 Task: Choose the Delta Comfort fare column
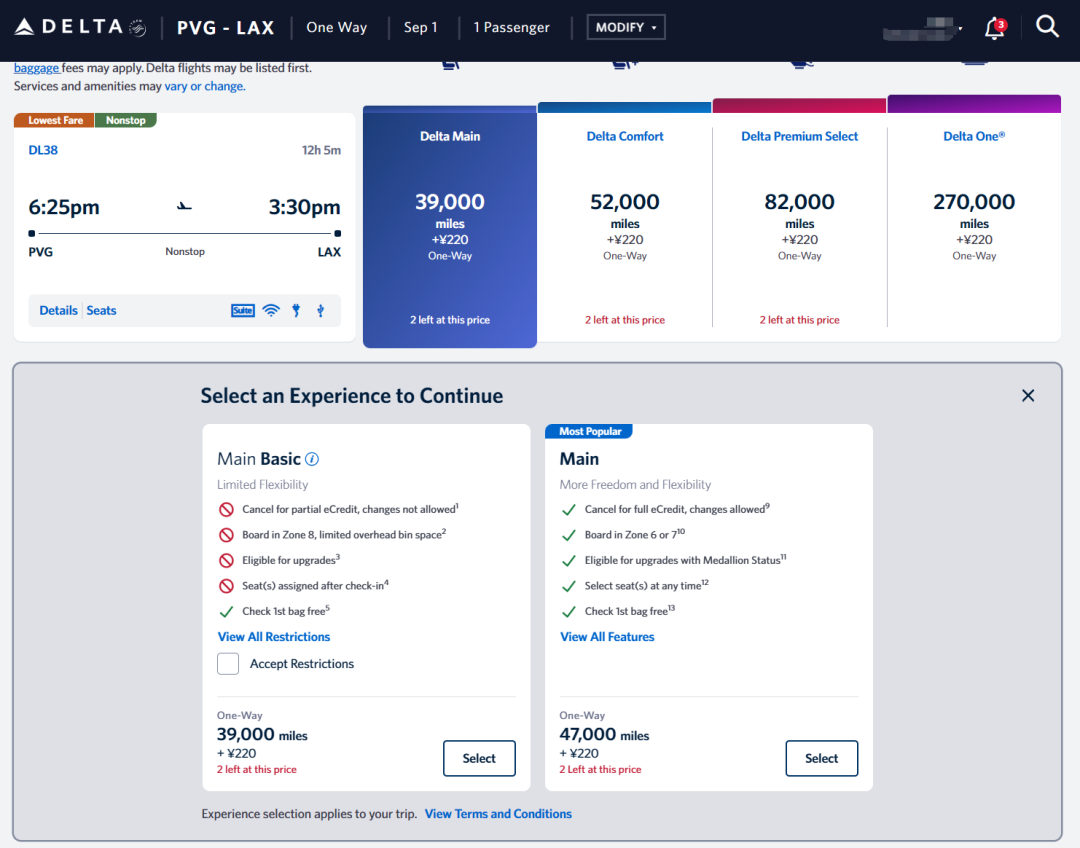click(x=625, y=225)
